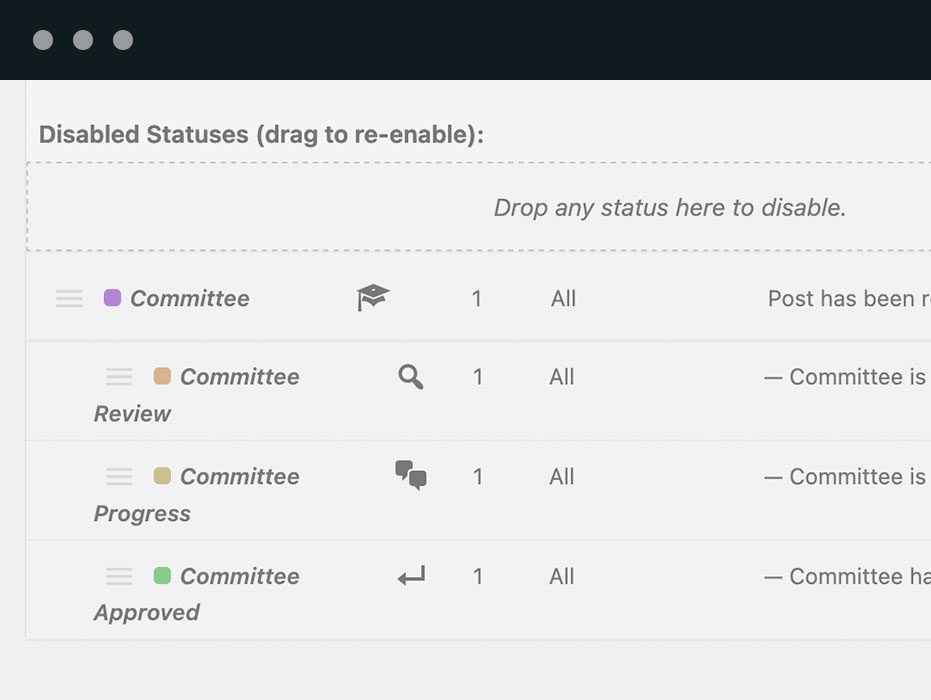Click the drag handle of Committee Review
Viewport: 931px width, 700px height.
[x=119, y=377]
